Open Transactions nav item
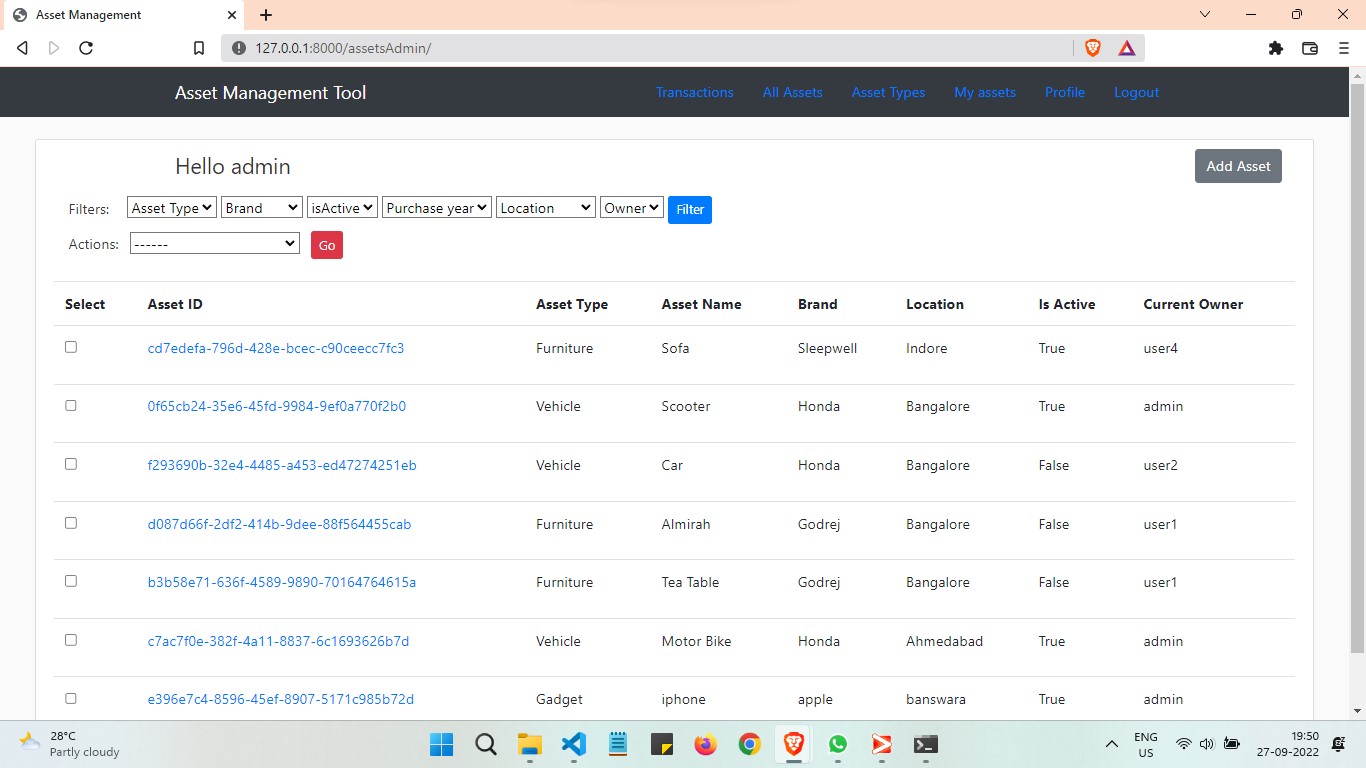 pyautogui.click(x=695, y=92)
